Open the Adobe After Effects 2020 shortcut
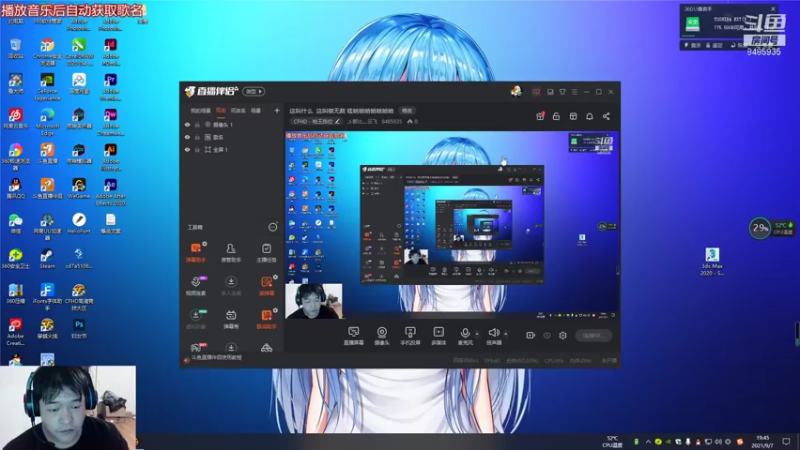 point(111,191)
